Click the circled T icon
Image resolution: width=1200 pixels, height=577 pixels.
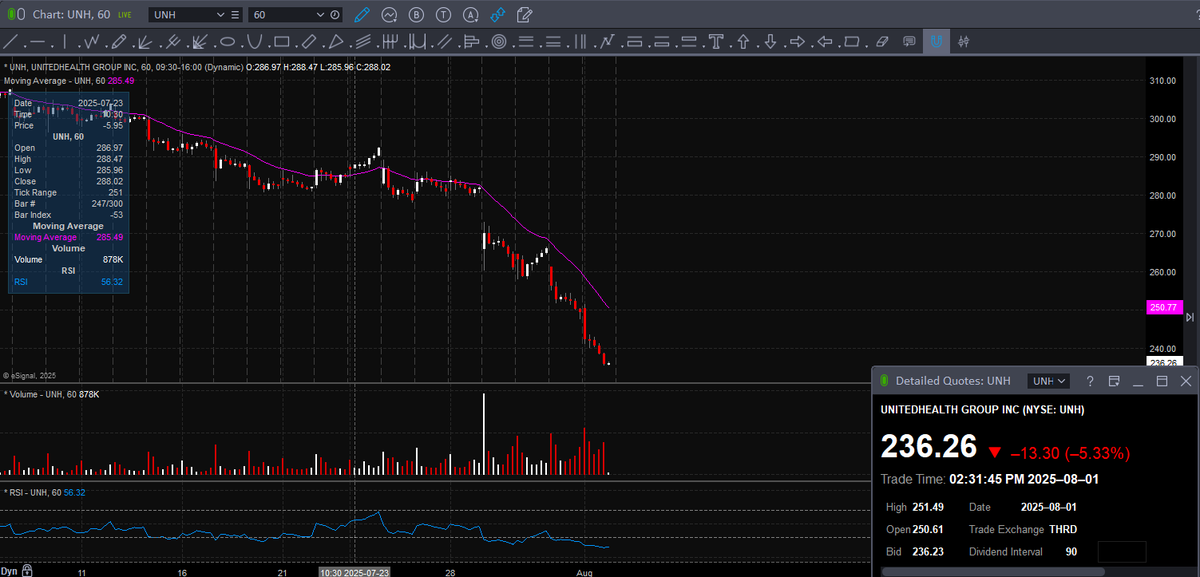[443, 15]
